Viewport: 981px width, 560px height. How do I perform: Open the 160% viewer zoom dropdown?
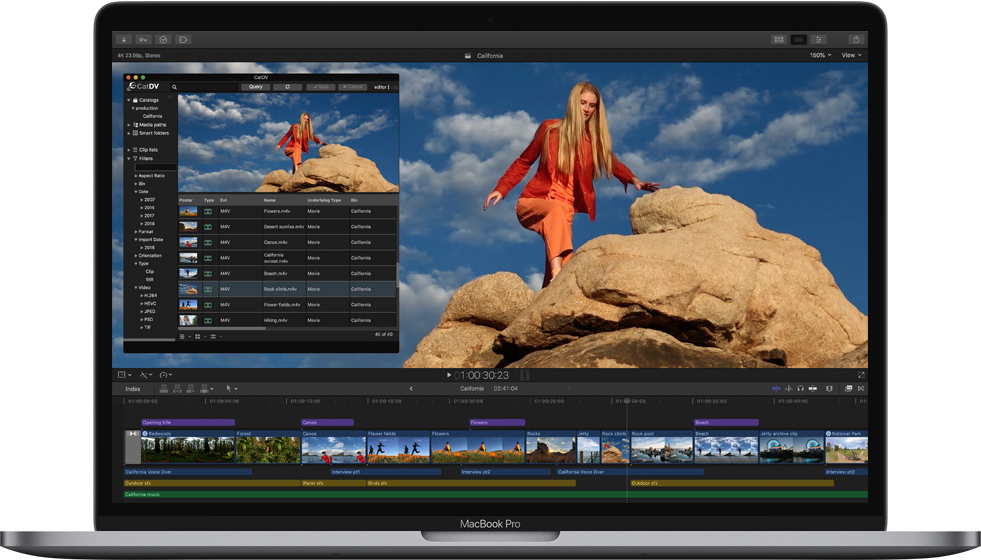[x=820, y=55]
